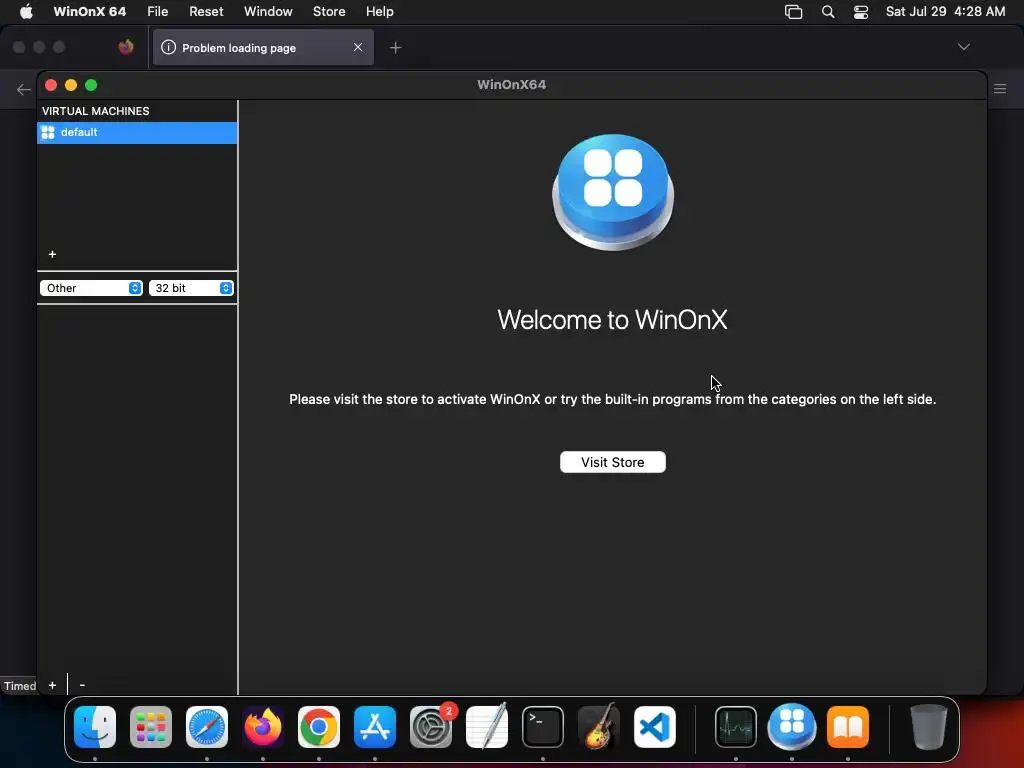Launch GarageBand from the Dock
1024x768 pixels.
click(598, 726)
